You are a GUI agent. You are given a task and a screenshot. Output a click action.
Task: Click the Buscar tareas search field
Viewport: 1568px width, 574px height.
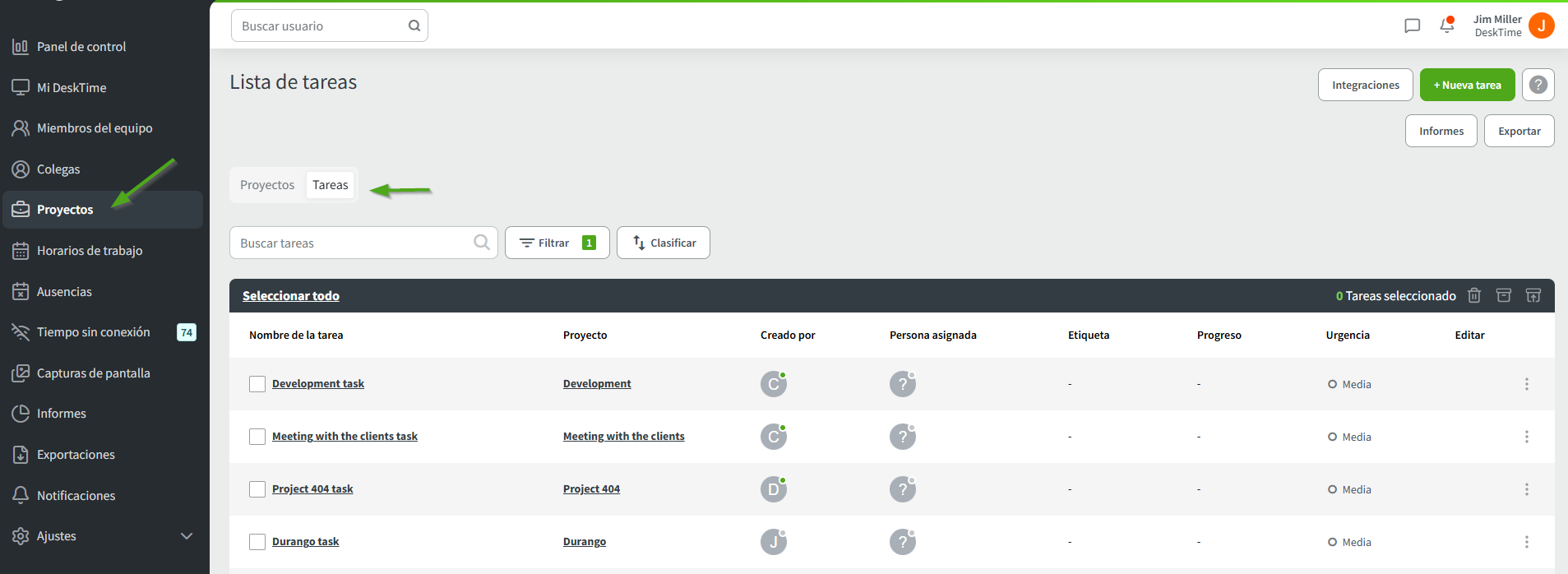[354, 243]
